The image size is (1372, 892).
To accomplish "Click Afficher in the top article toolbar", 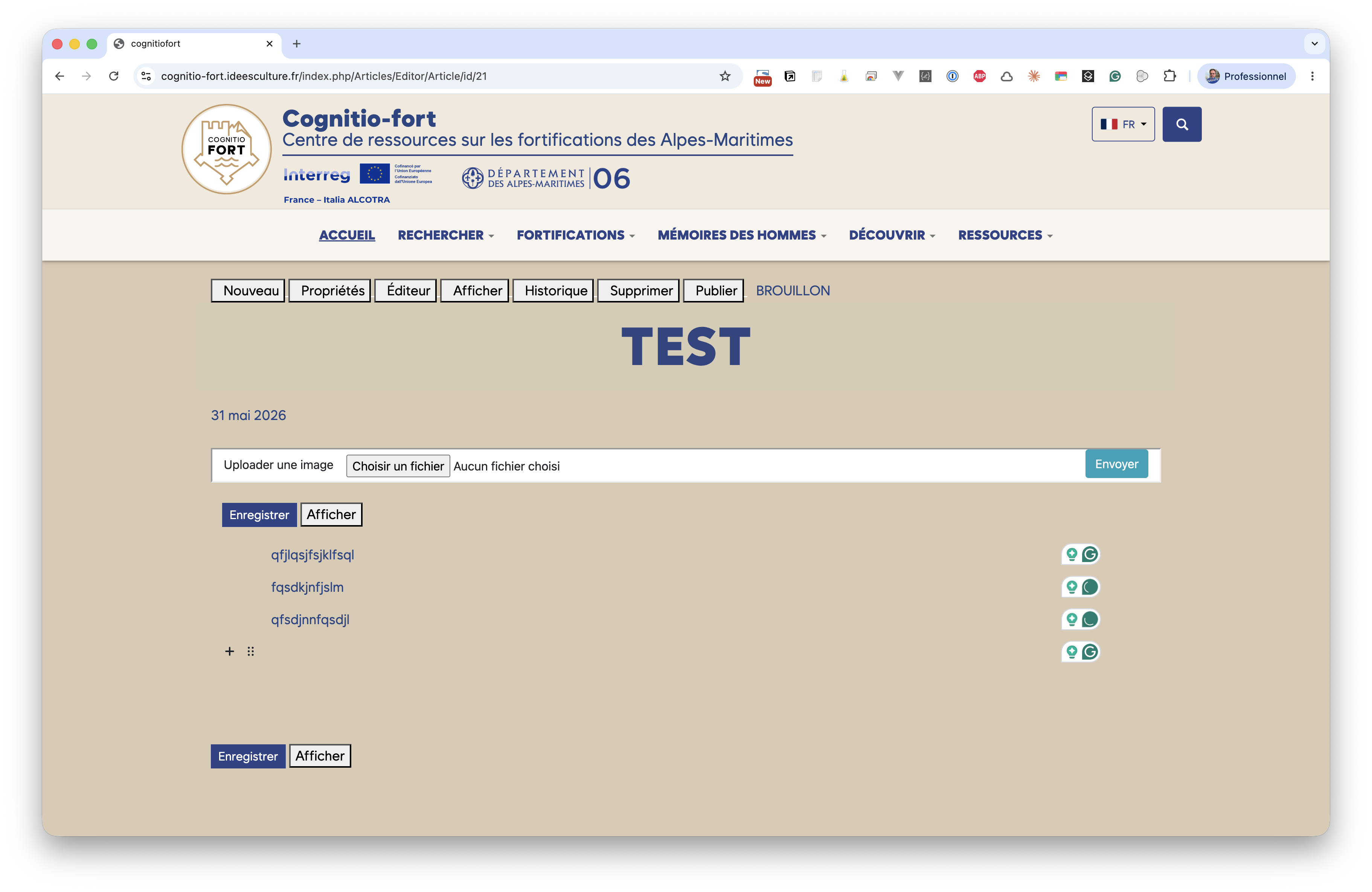I will 474,290.
